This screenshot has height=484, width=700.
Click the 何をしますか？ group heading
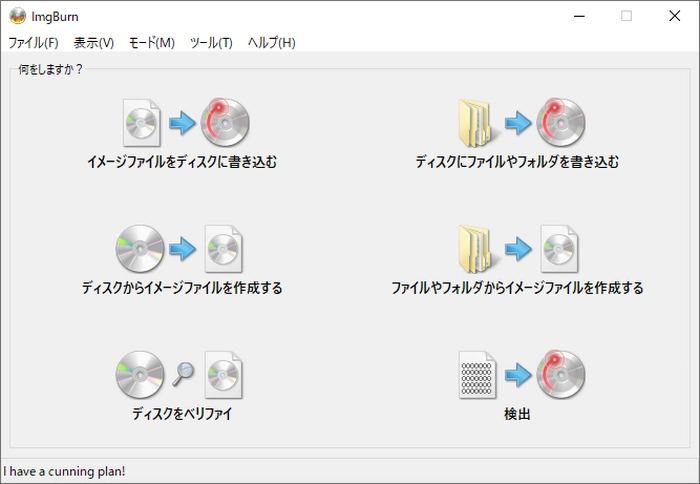[50, 69]
